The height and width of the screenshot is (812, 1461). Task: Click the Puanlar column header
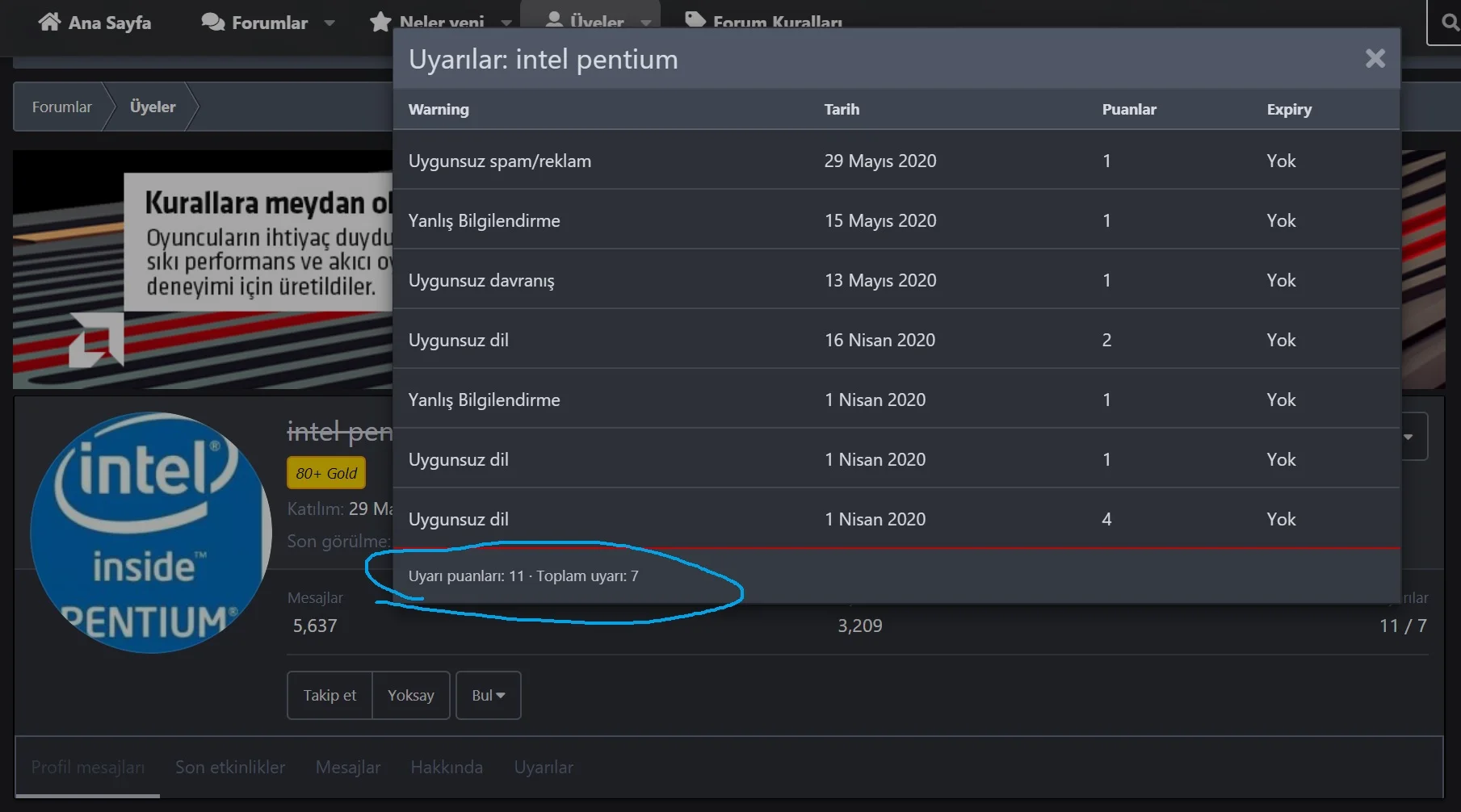tap(1129, 109)
